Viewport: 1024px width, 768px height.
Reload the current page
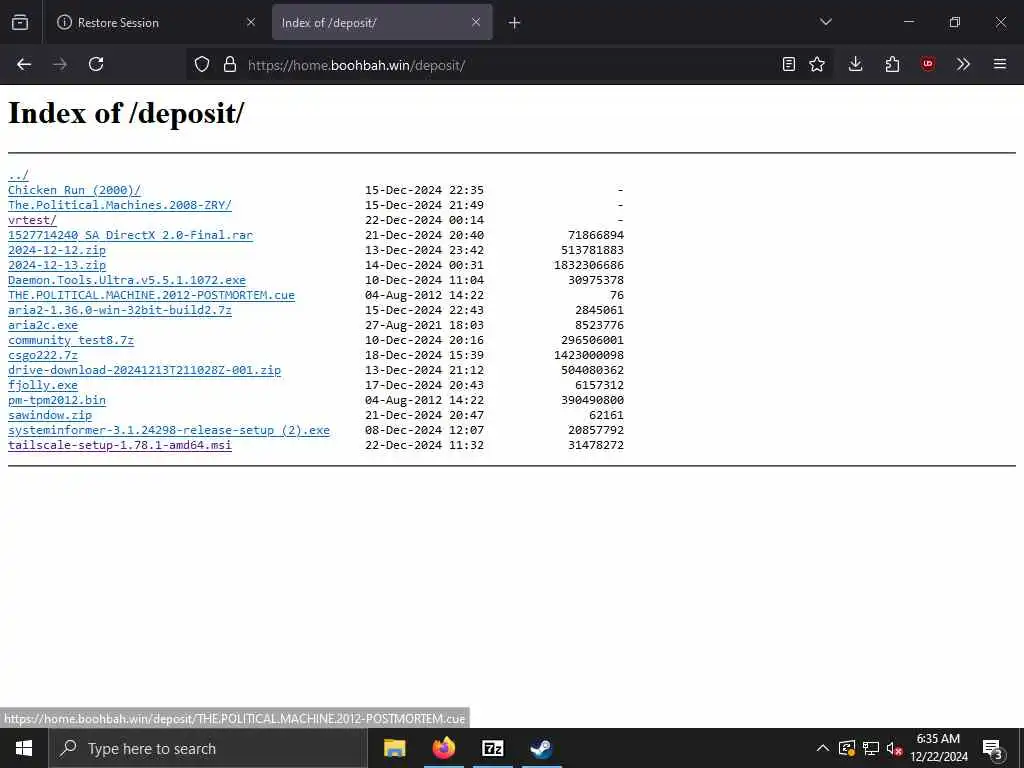(96, 64)
